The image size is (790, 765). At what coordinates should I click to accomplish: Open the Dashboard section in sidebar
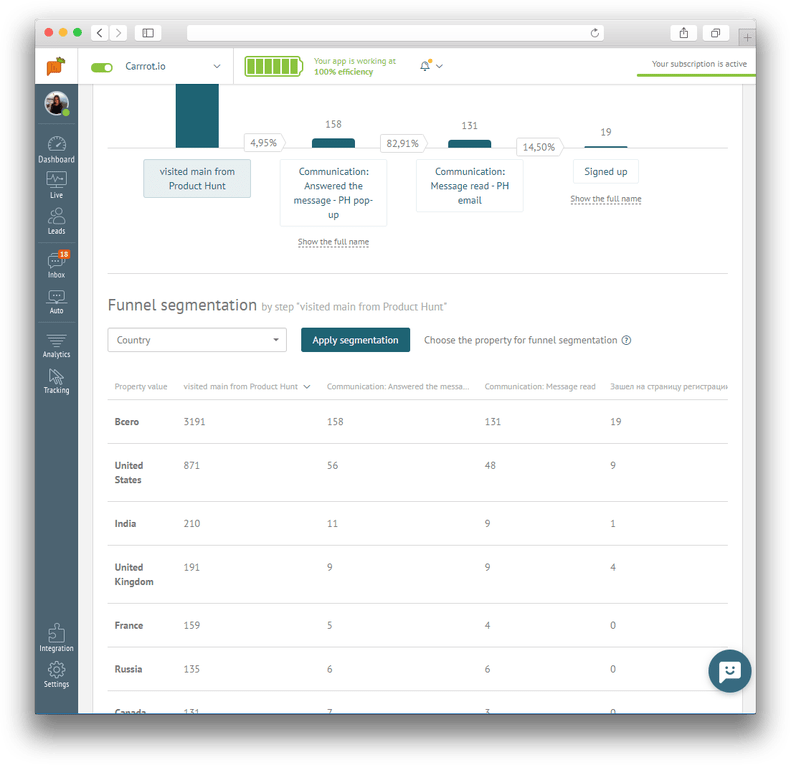(x=56, y=149)
